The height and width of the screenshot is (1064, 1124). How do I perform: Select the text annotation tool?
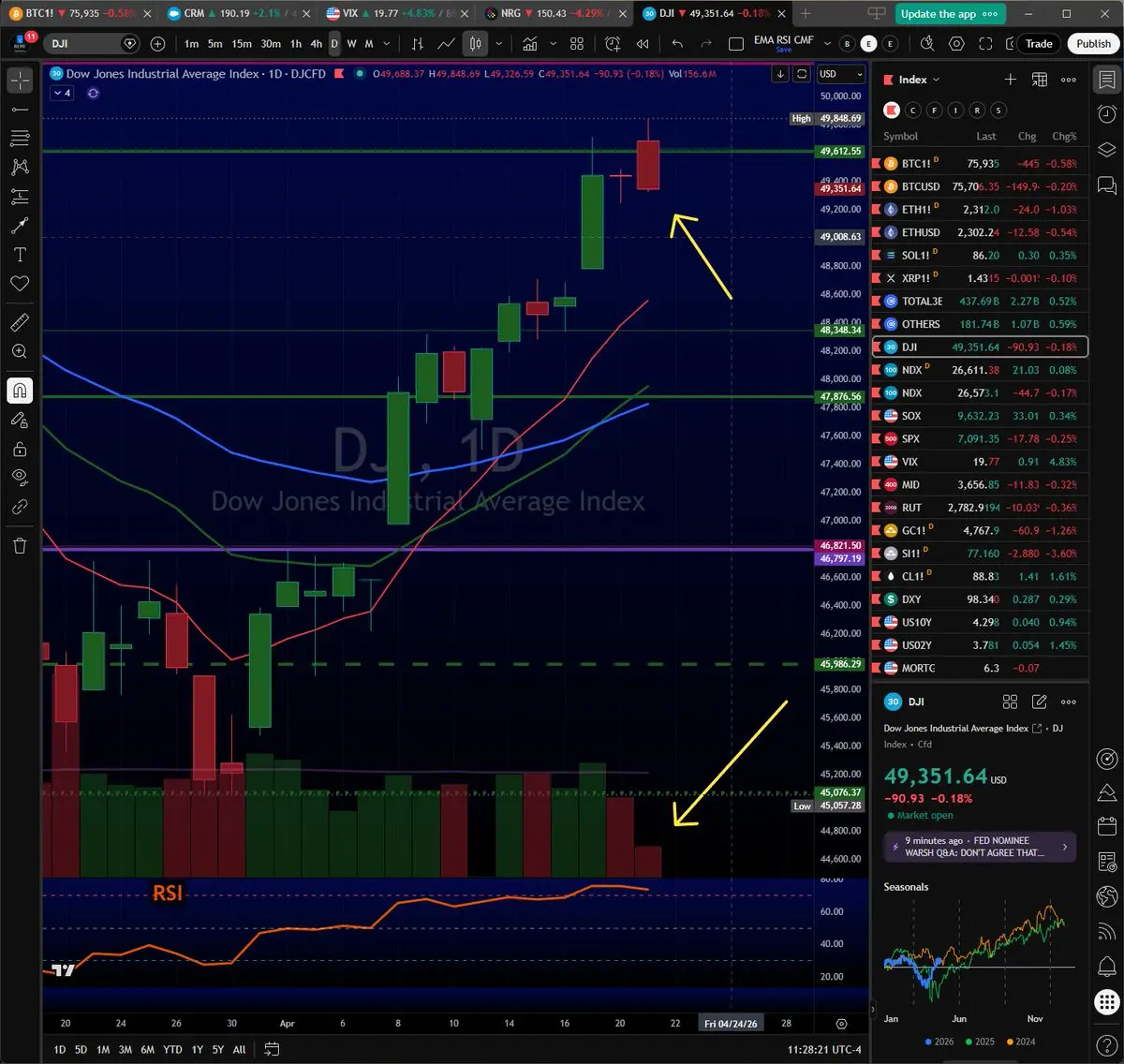[x=20, y=255]
